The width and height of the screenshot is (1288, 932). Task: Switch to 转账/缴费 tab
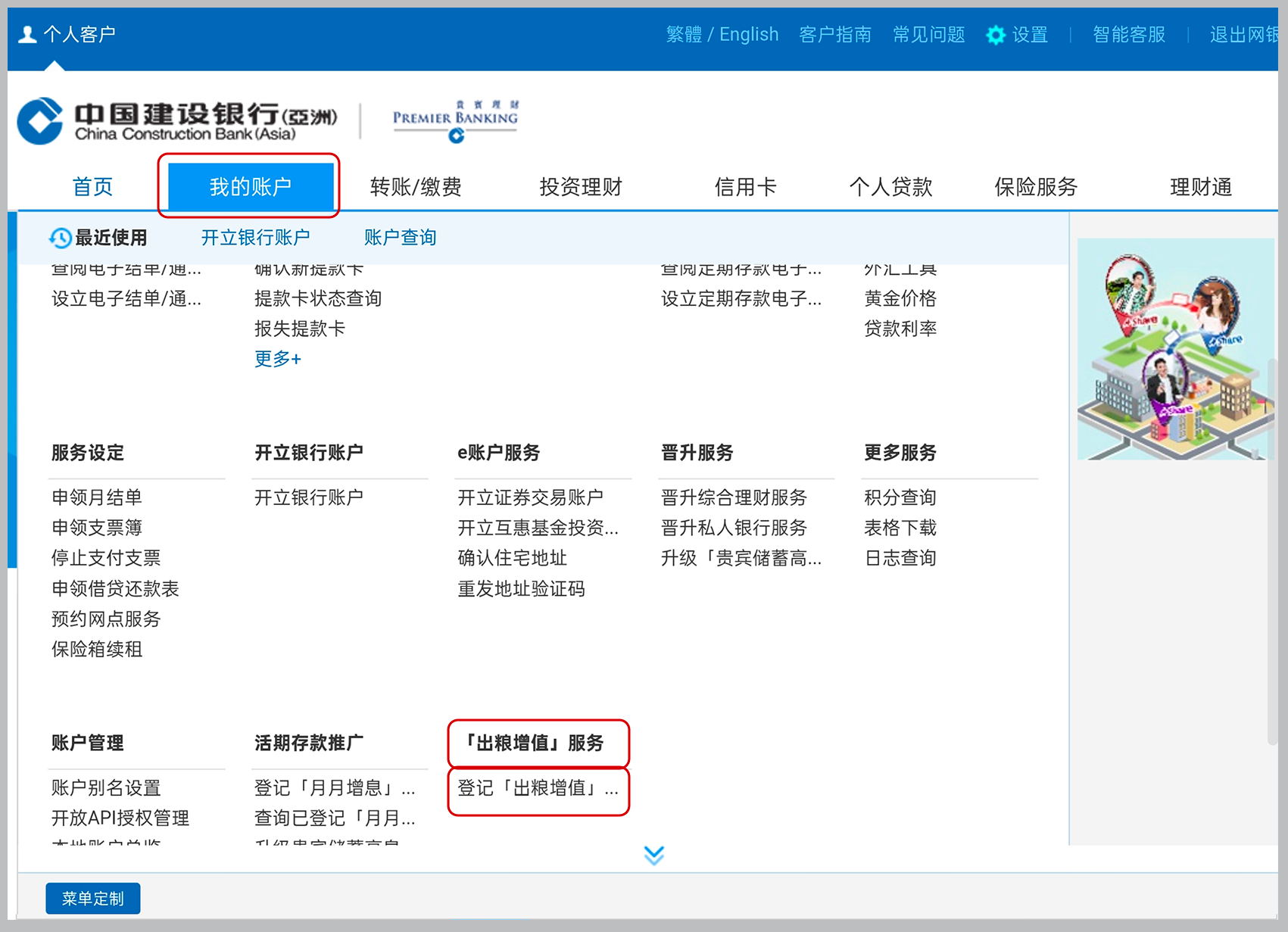416,186
